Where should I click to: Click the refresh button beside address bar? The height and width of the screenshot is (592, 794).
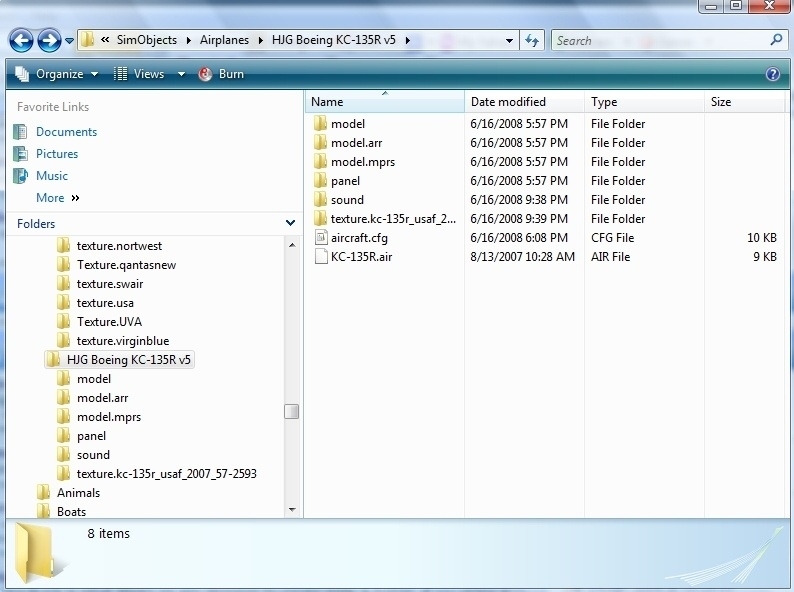[532, 40]
